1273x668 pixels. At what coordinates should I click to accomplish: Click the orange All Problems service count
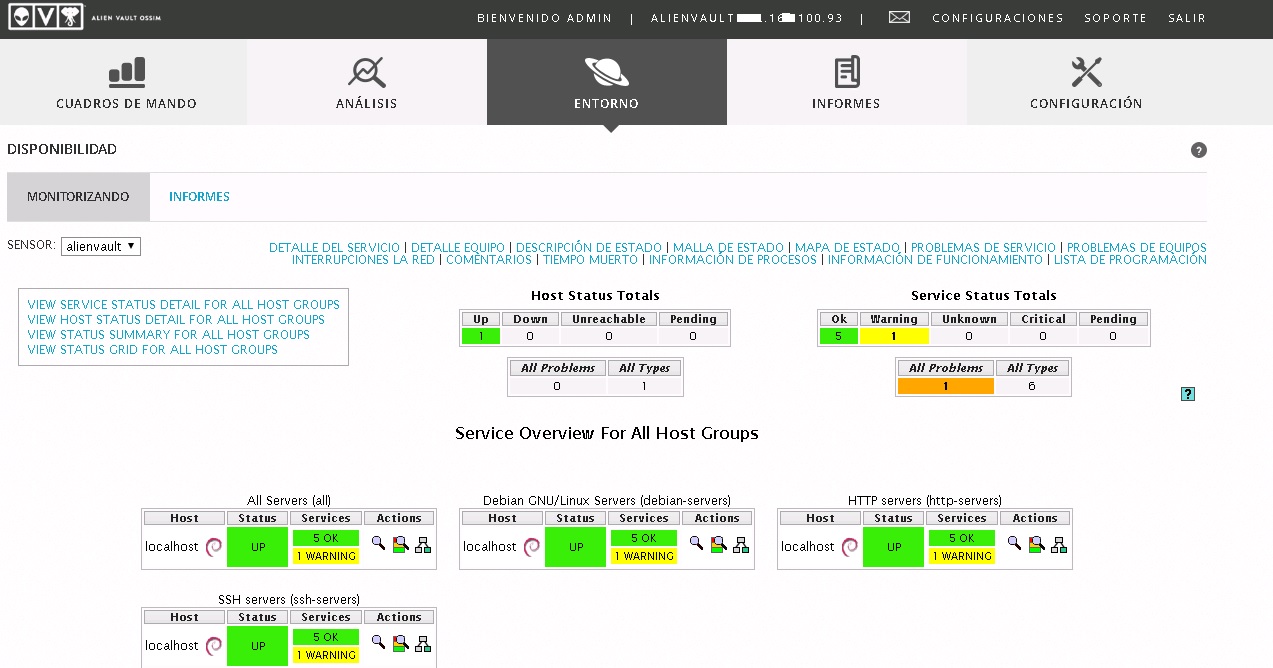pos(945,386)
